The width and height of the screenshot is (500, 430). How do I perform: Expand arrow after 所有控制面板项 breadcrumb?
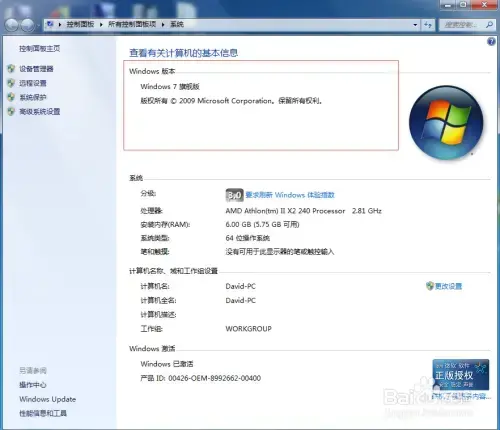tap(163, 24)
